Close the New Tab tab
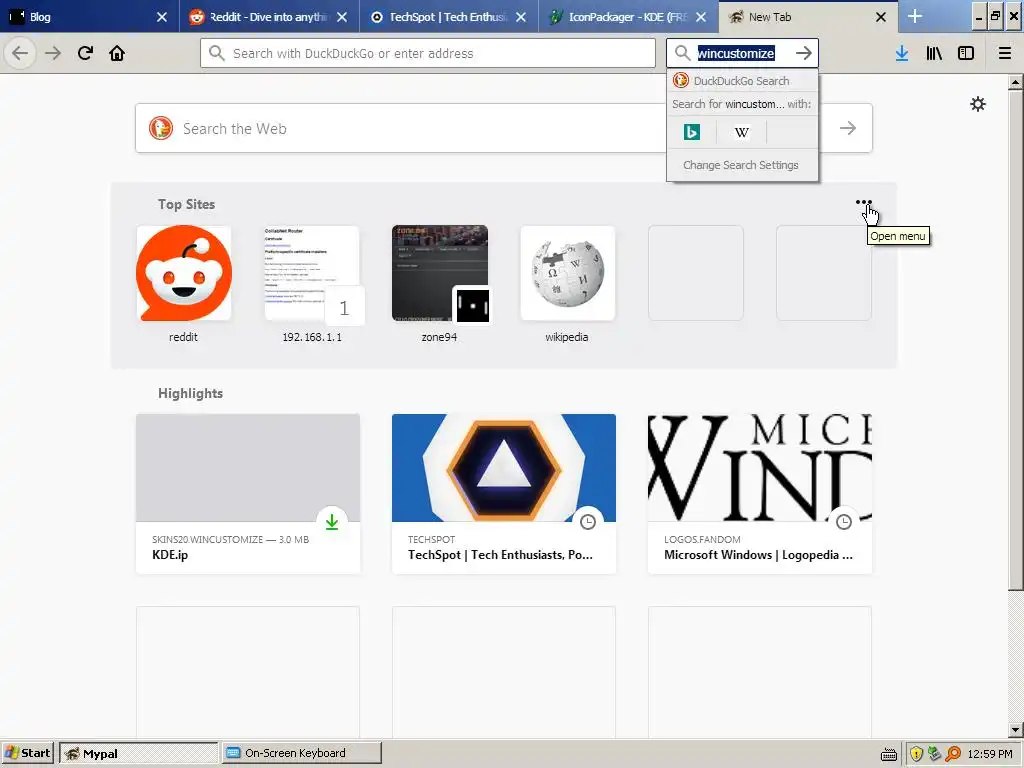The height and width of the screenshot is (768, 1024). 880,17
